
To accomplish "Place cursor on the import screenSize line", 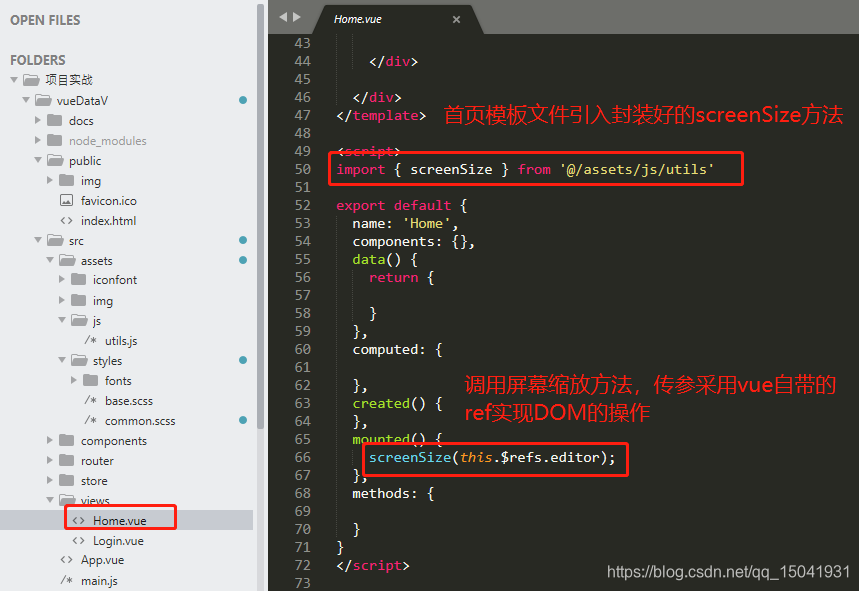I will (525, 169).
